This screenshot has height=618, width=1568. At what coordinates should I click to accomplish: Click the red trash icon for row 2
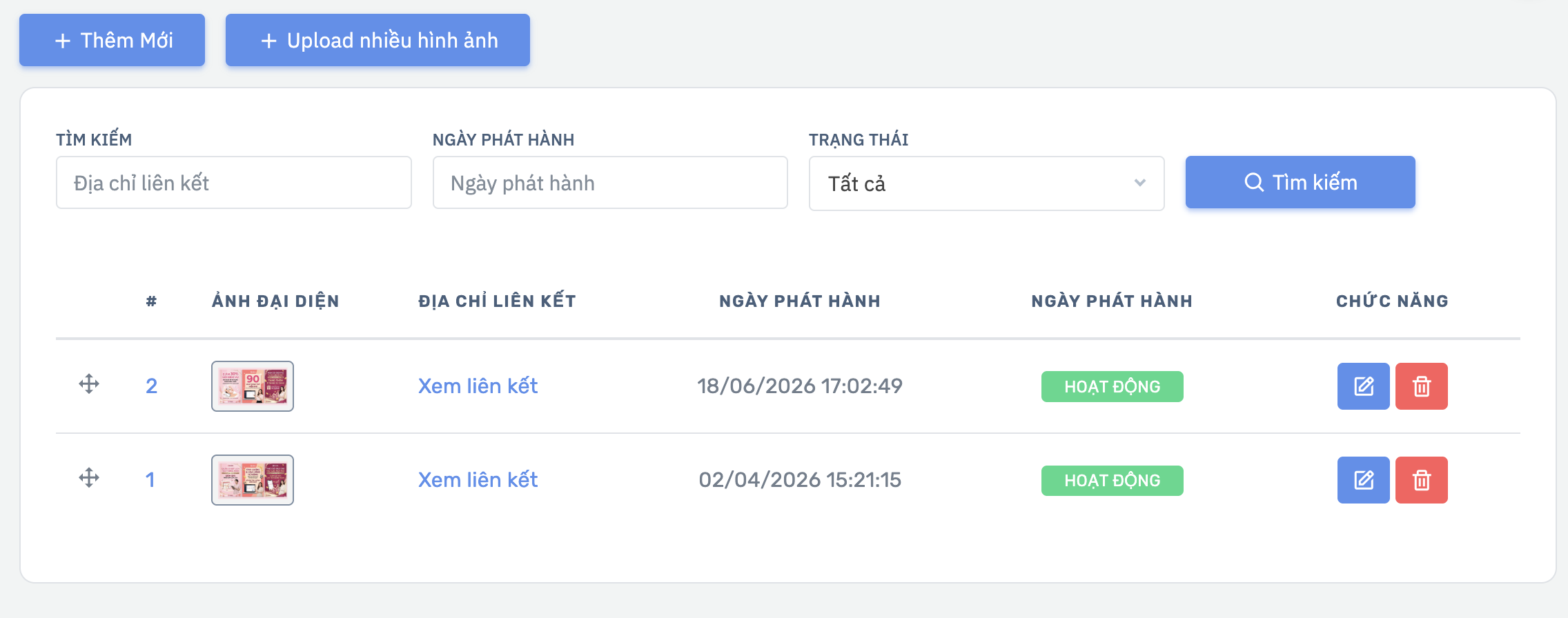tap(1421, 386)
